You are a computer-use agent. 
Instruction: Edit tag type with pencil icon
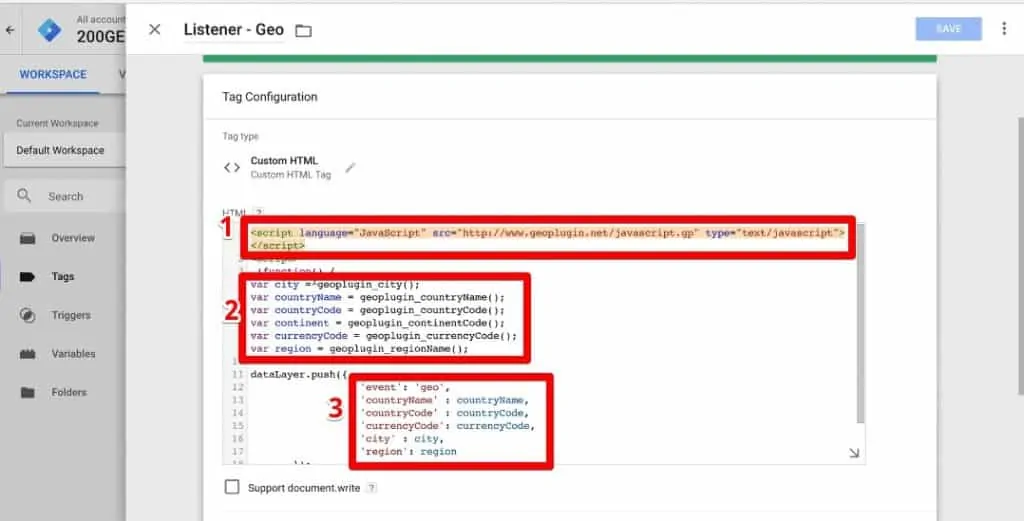(x=350, y=168)
